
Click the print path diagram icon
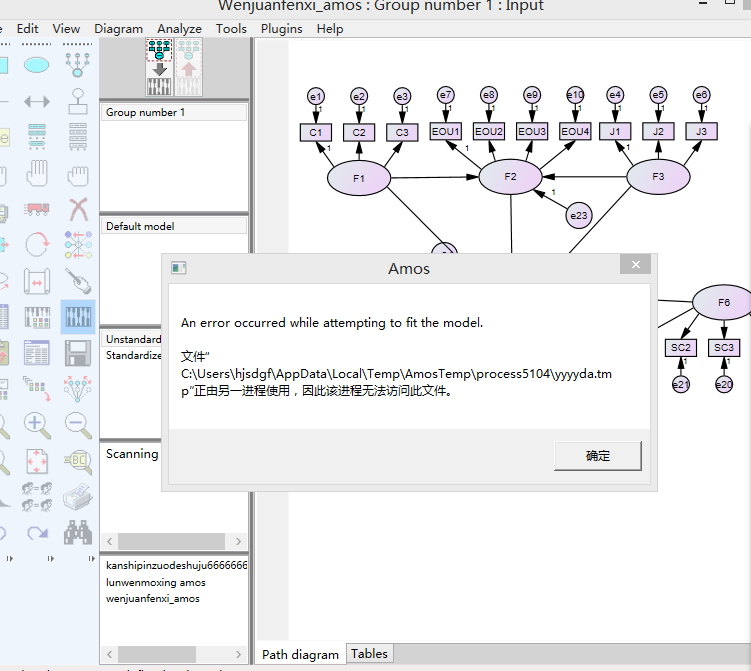(78, 497)
